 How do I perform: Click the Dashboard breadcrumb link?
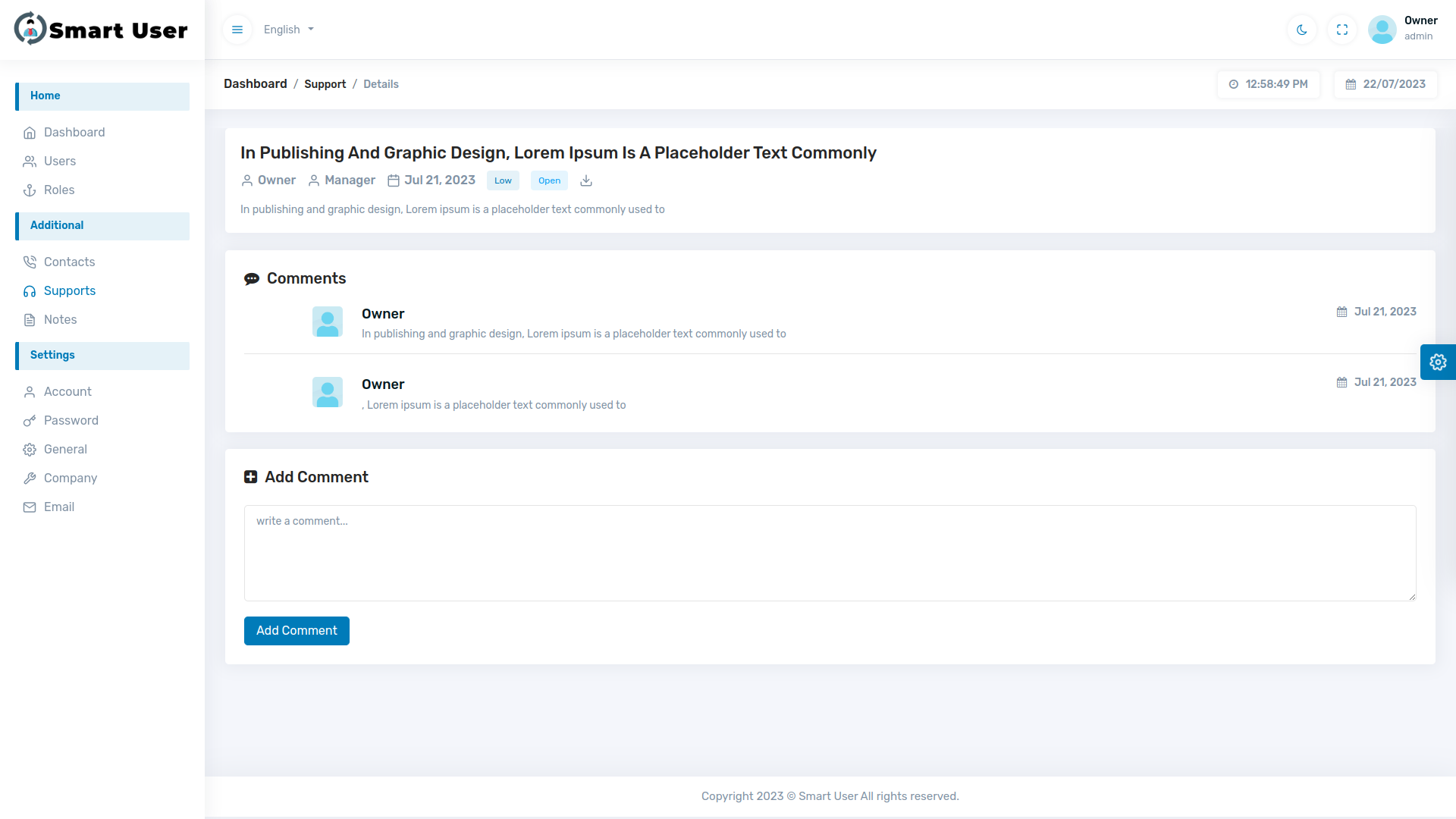(x=255, y=84)
